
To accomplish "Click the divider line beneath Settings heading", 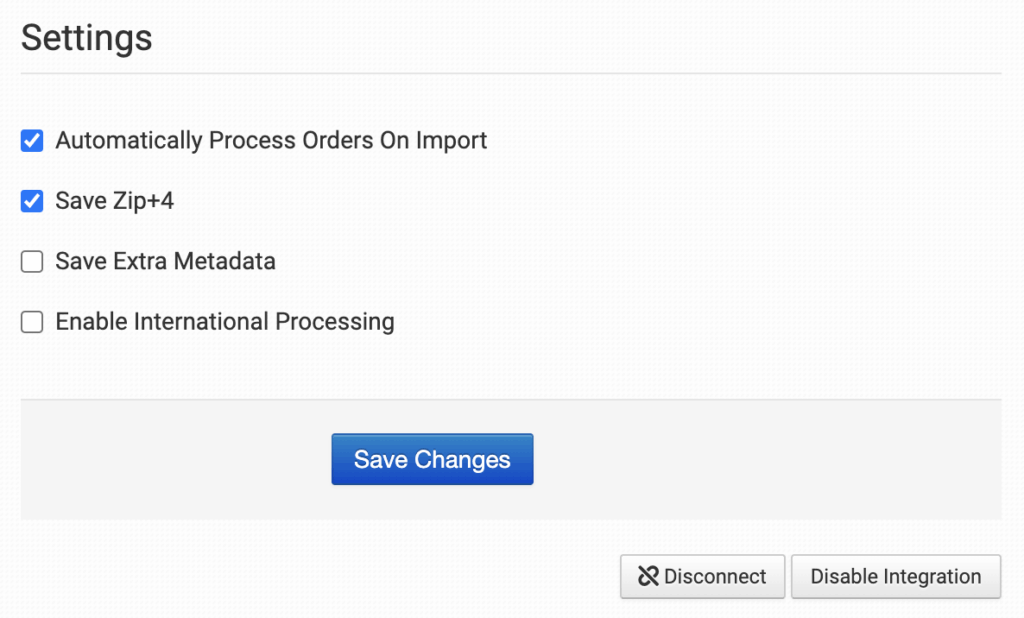I will (x=510, y=73).
